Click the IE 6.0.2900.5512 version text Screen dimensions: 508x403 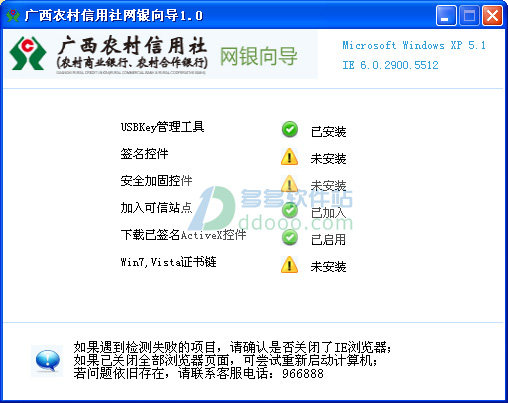click(x=390, y=65)
